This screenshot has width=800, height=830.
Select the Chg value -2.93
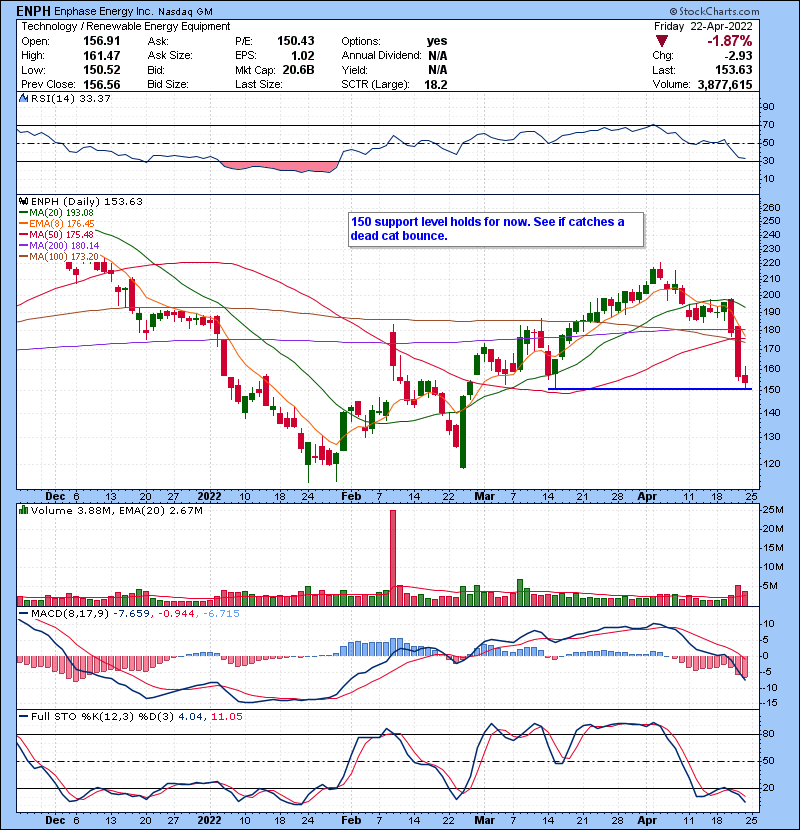738,56
